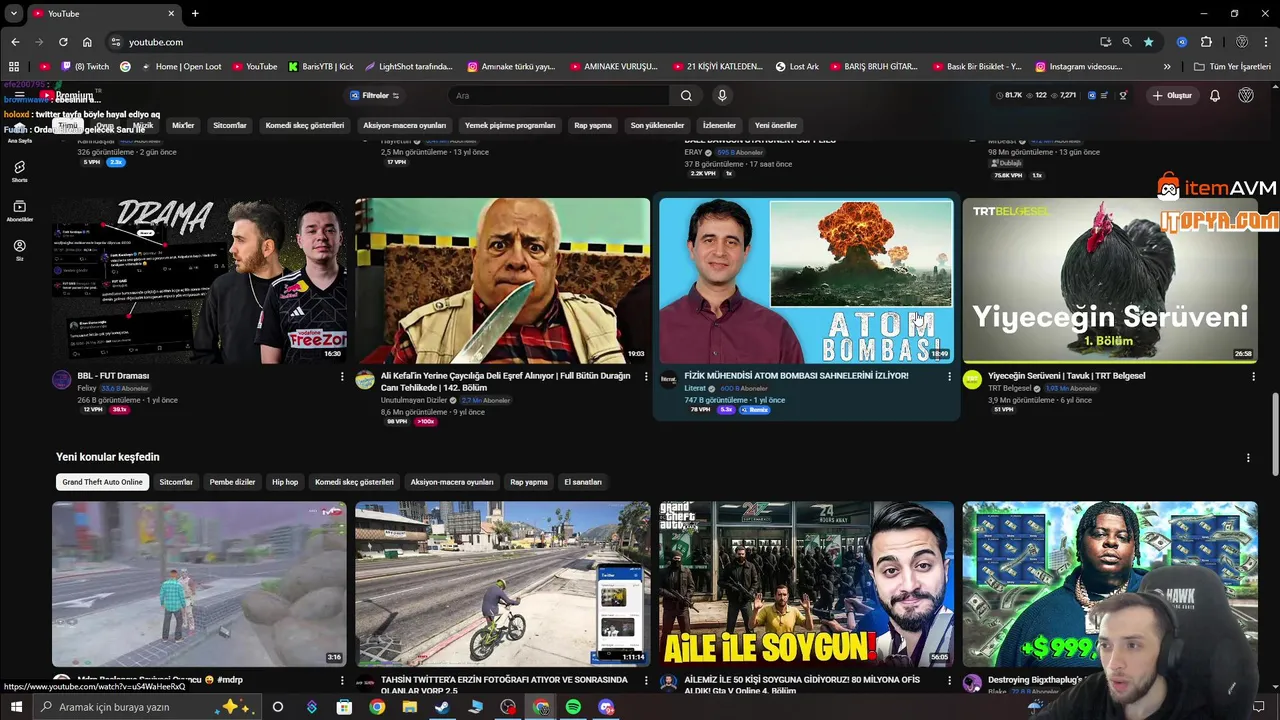Click the YouTube search input field

[x=560, y=96]
